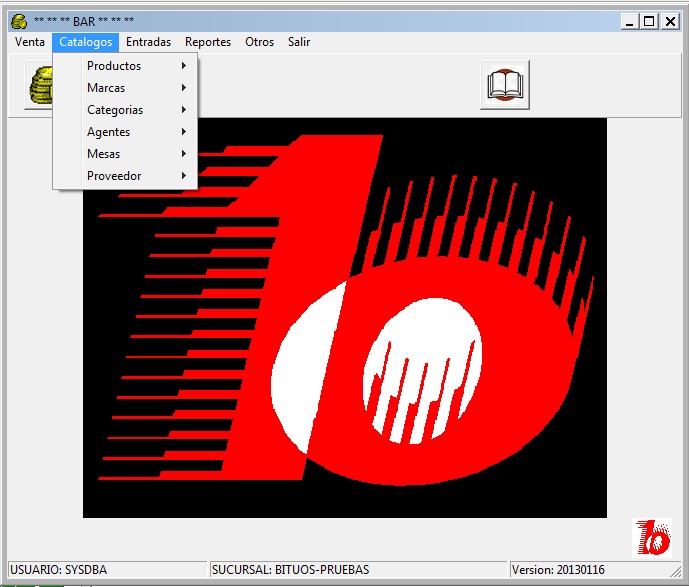
Task: Open the Reportes menu
Action: (x=208, y=42)
